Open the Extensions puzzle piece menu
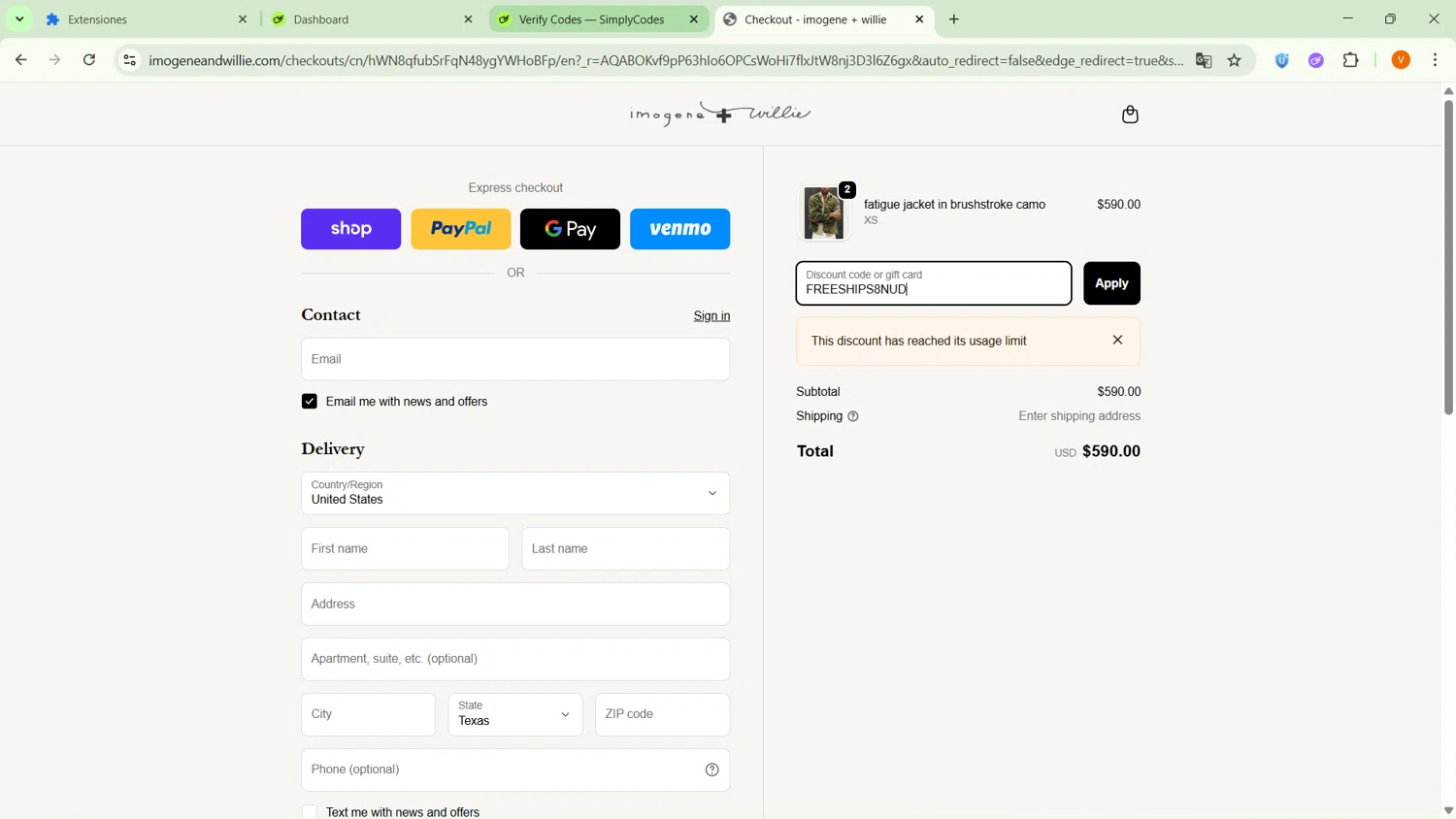 [1351, 60]
